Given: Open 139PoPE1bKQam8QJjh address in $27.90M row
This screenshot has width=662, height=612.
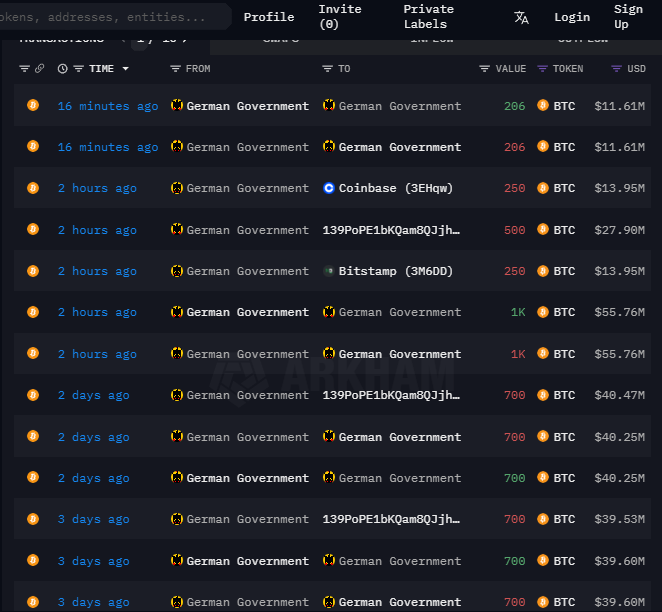Looking at the screenshot, I should click(x=391, y=230).
